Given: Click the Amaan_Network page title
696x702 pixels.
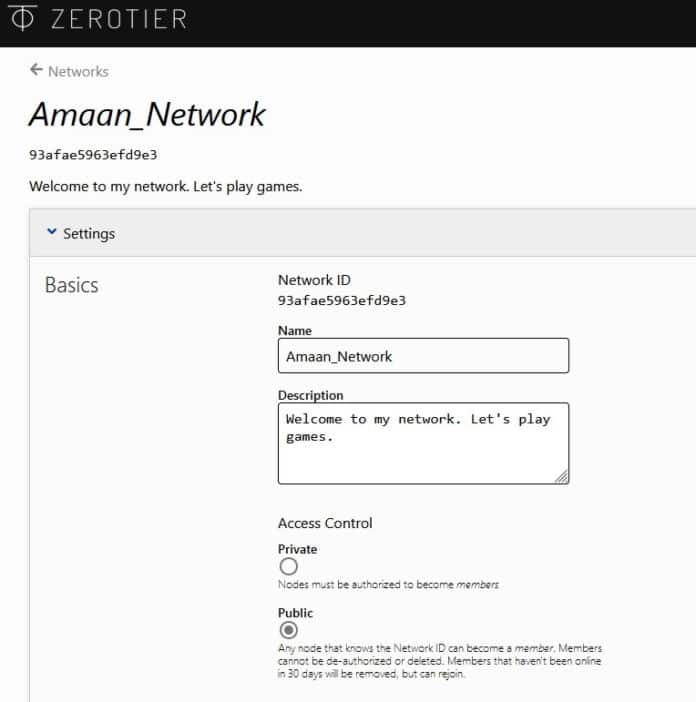Looking at the screenshot, I should coord(147,115).
